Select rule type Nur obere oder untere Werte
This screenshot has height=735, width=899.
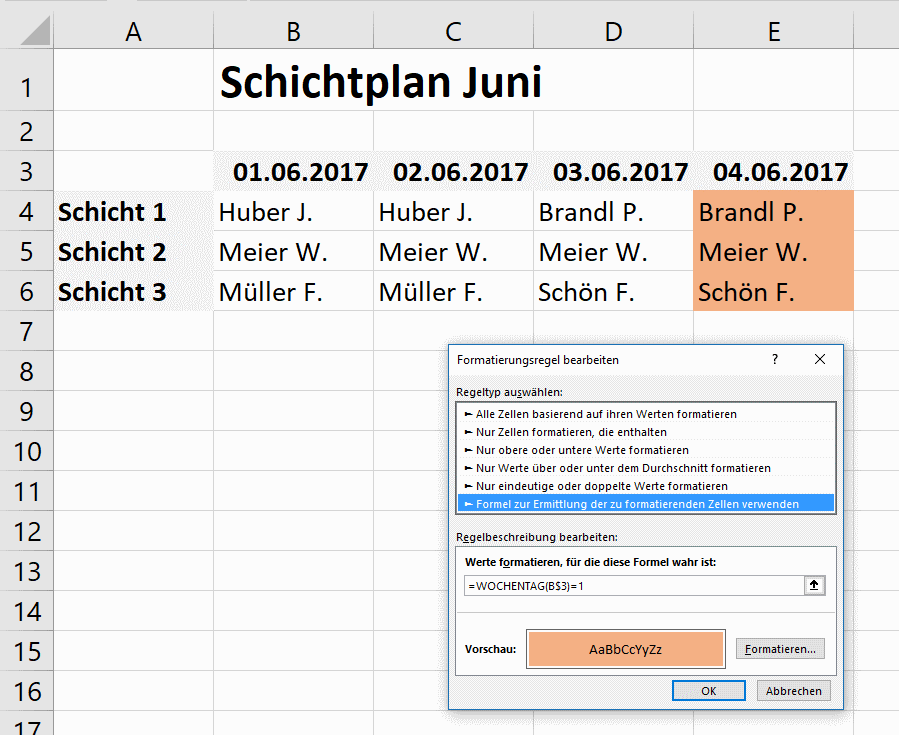[646, 450]
